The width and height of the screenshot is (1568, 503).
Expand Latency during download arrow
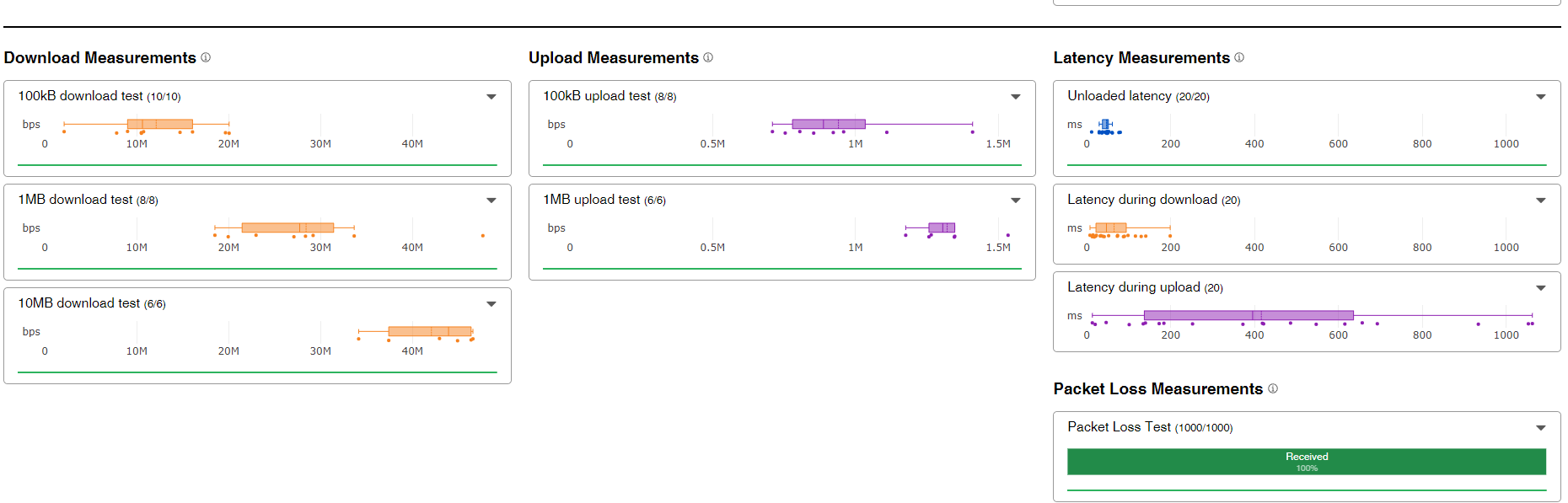[1541, 201]
